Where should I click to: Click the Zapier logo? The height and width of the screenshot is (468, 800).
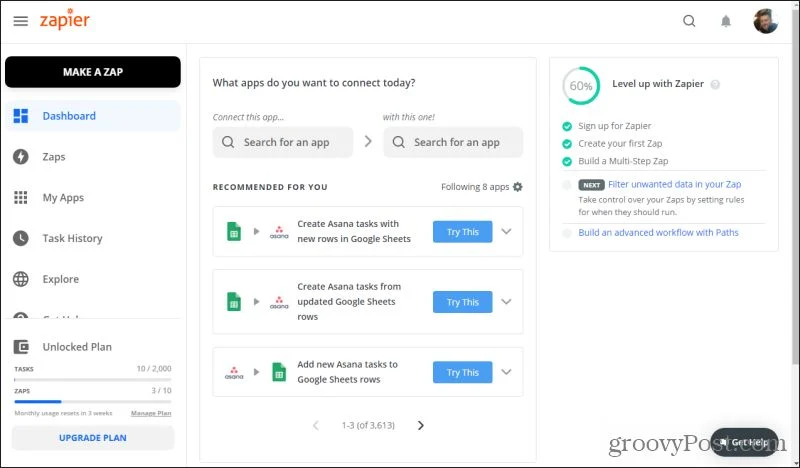(x=64, y=21)
